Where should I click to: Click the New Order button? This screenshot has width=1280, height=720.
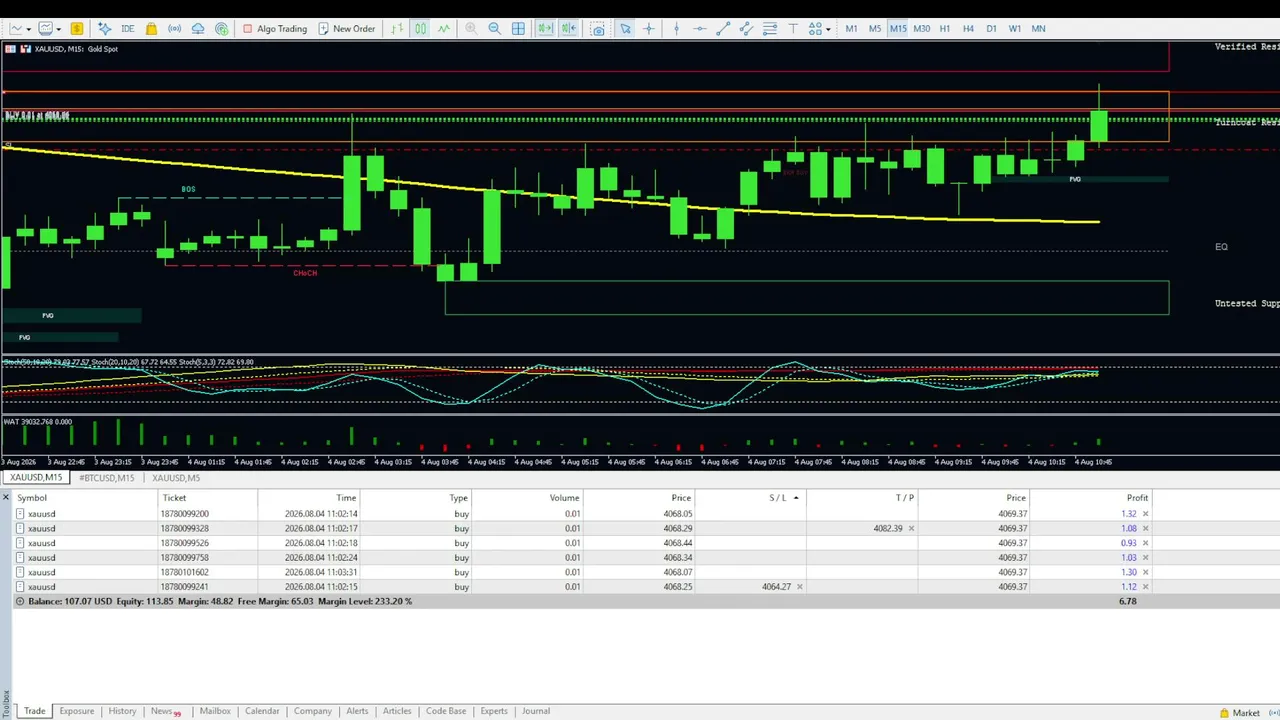[346, 29]
